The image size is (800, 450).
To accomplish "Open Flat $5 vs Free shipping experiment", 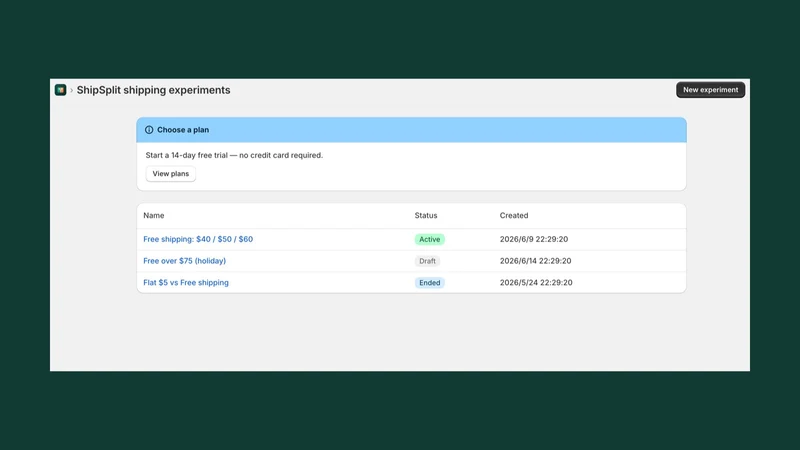I will coord(186,283).
